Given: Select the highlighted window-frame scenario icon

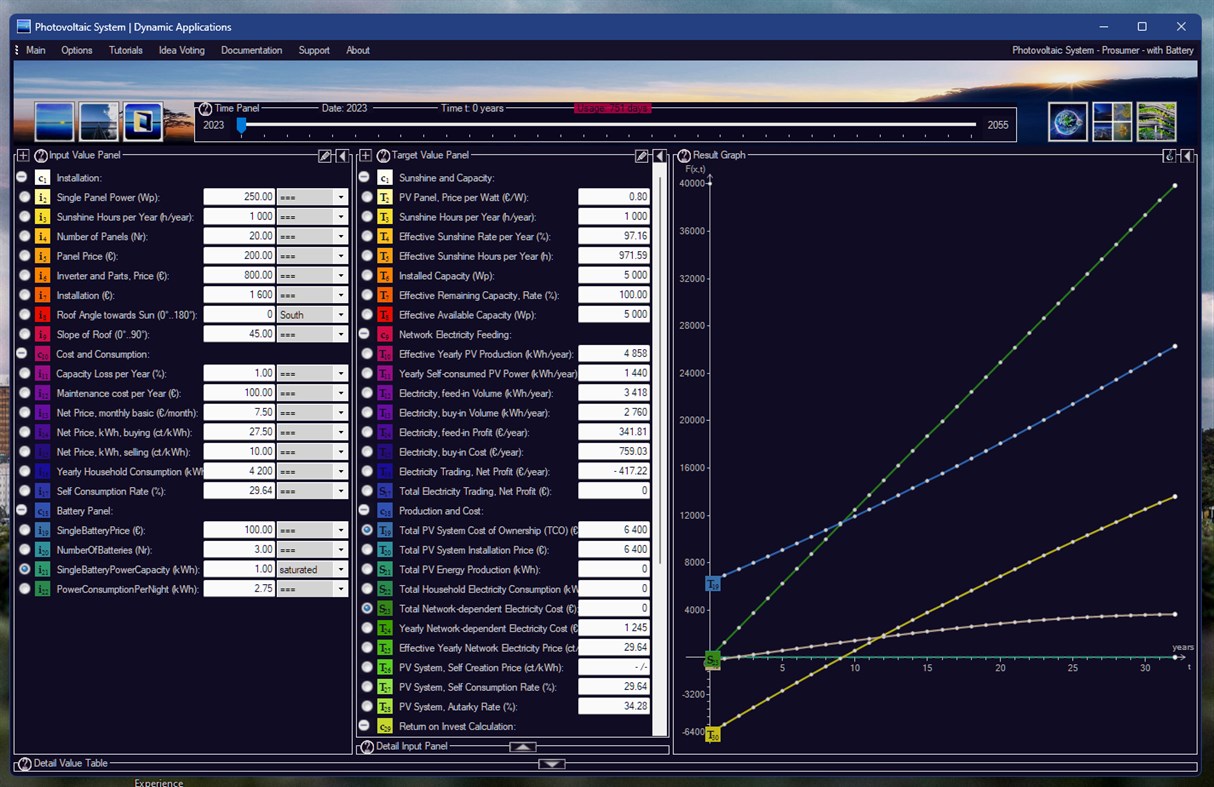Looking at the screenshot, I should (x=143, y=121).
